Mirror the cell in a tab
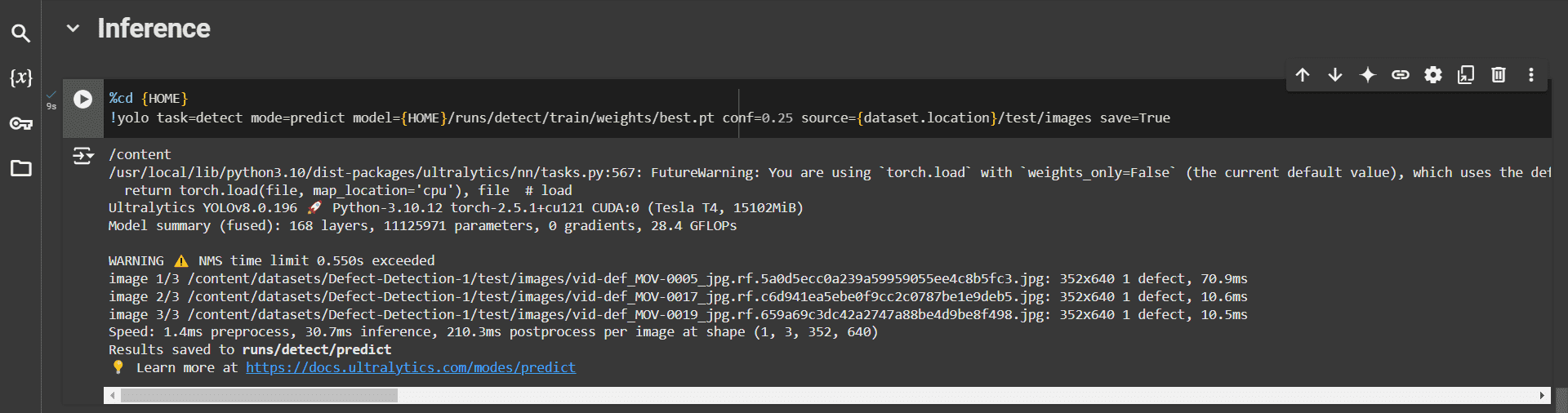The image size is (1568, 413). point(1466,75)
